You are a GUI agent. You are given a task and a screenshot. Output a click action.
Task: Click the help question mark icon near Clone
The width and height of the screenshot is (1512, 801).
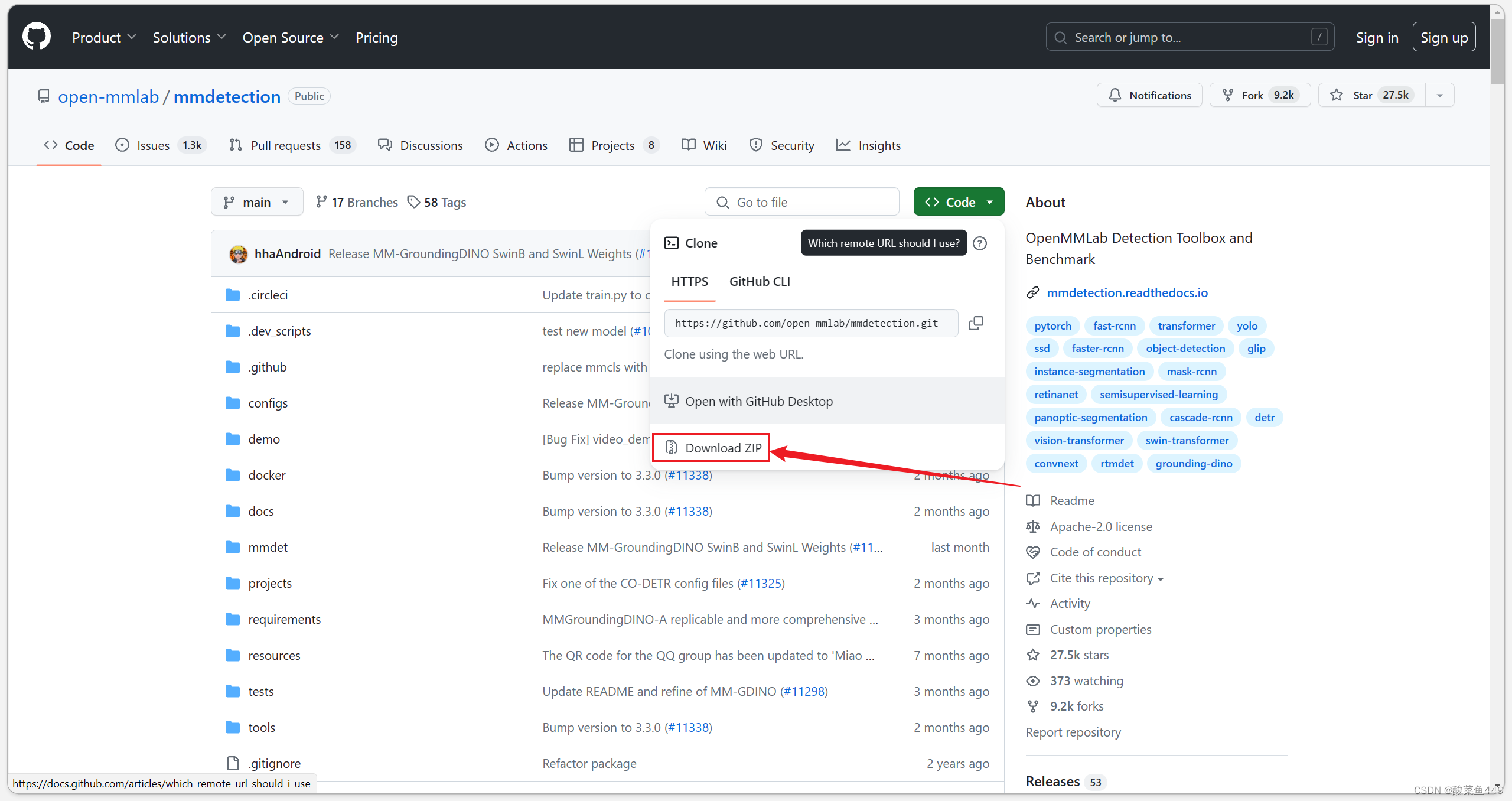coord(980,243)
